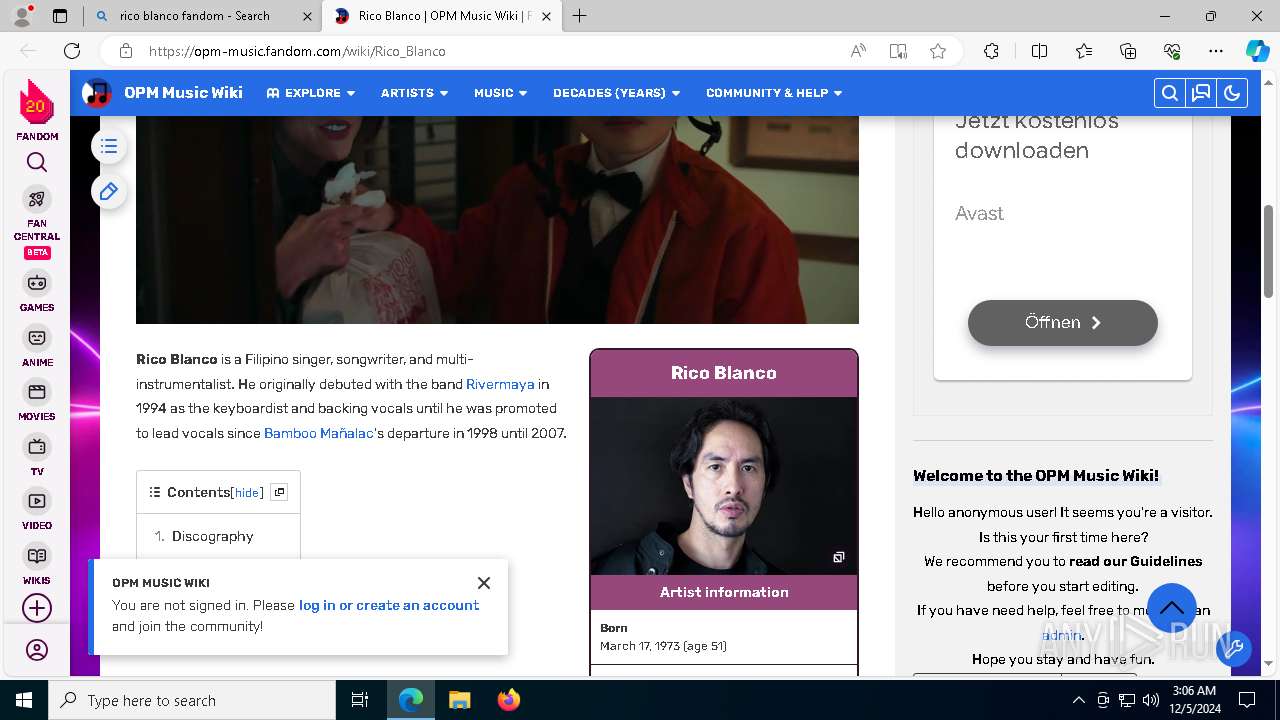Open the Wikis book icon
The height and width of the screenshot is (720, 1280).
(37, 555)
